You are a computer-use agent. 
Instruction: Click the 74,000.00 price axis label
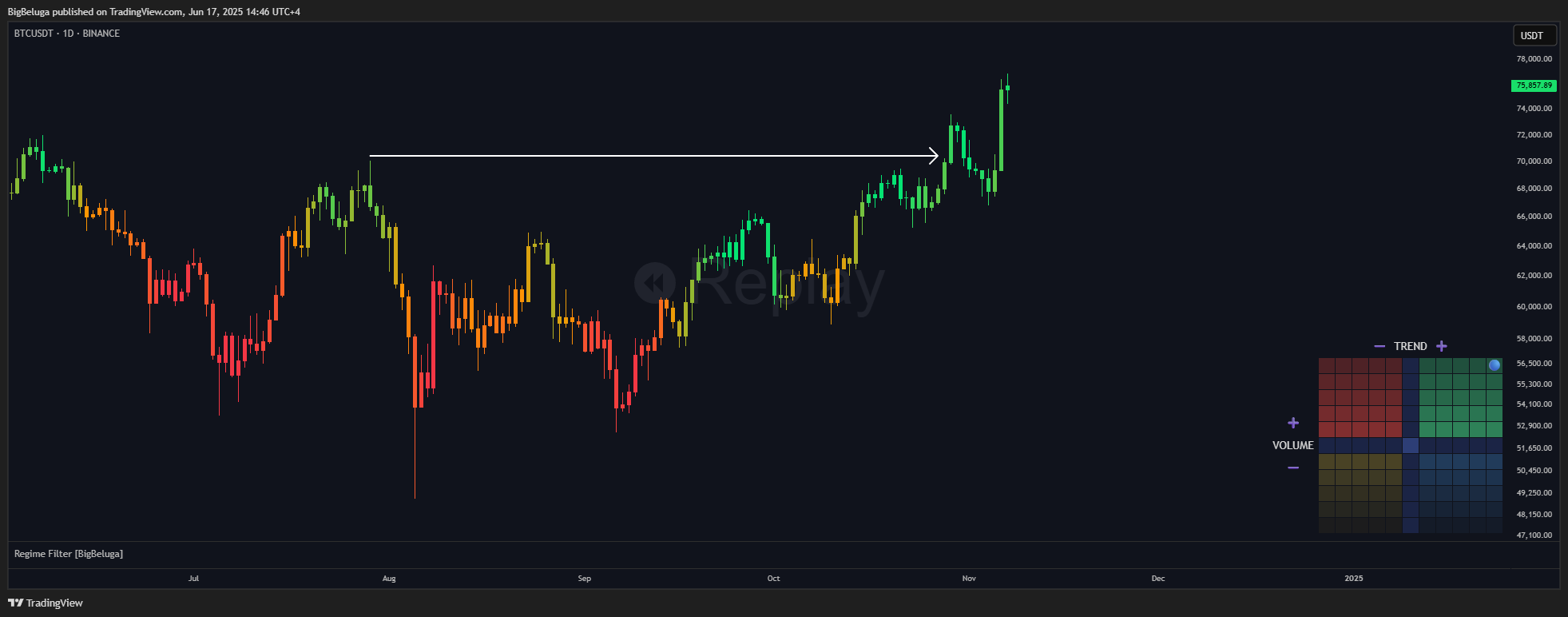tap(1534, 109)
